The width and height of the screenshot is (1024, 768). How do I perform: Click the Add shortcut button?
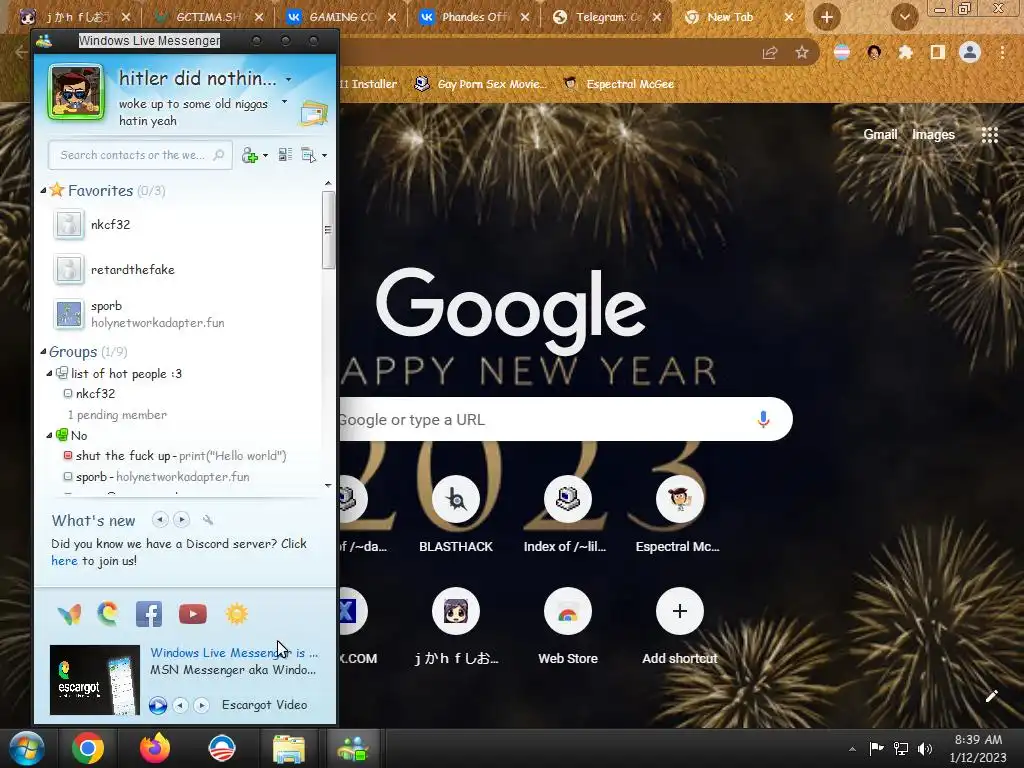679,628
